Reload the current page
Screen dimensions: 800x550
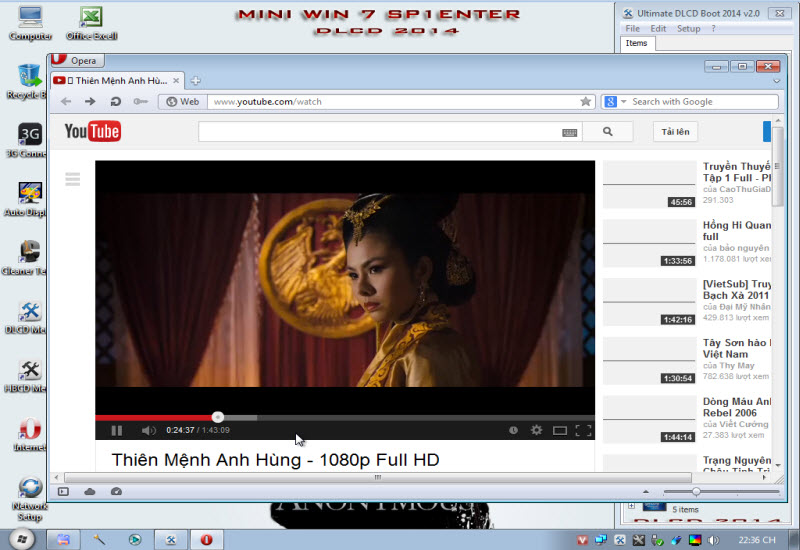click(x=115, y=102)
